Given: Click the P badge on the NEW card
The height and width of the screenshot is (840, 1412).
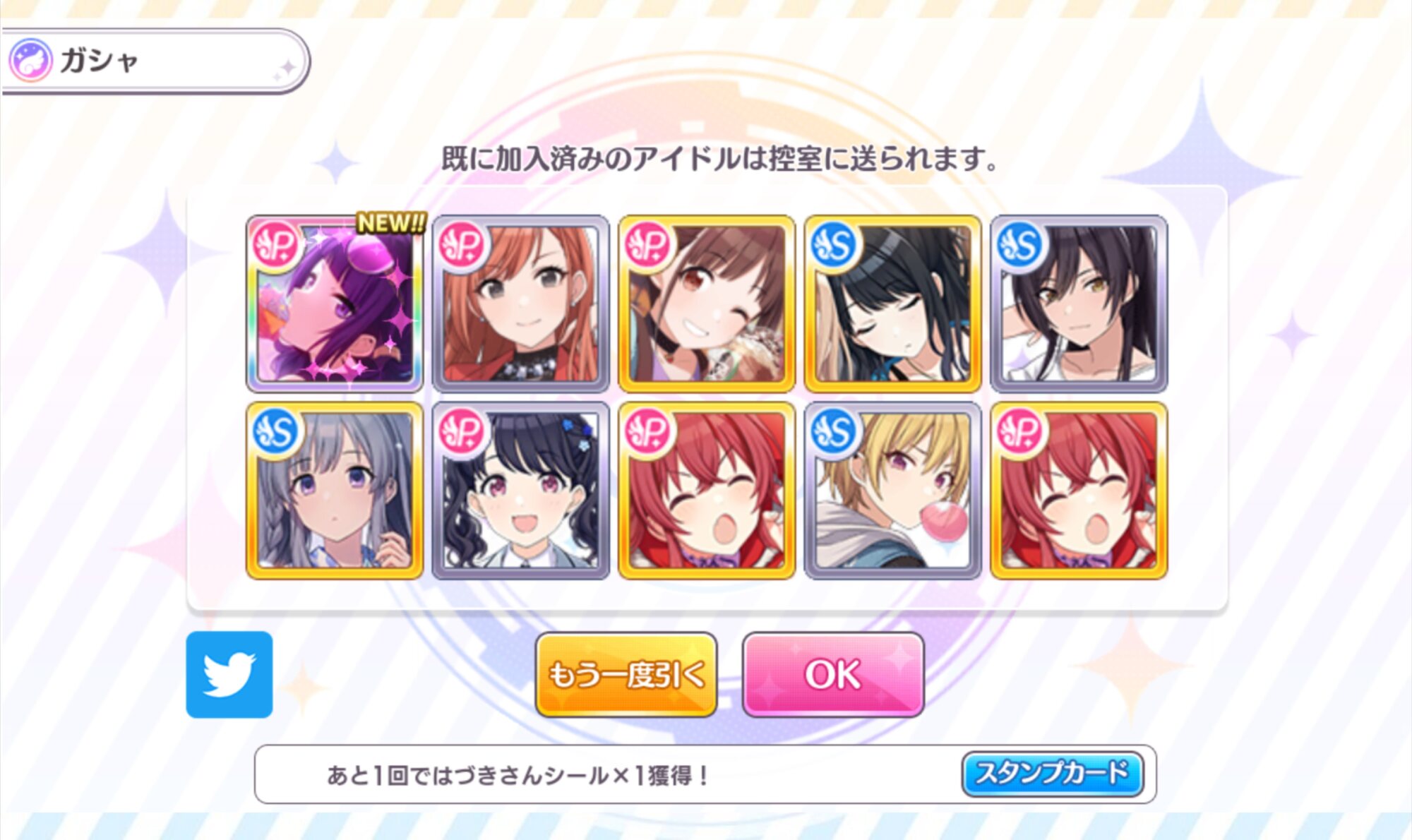Looking at the screenshot, I should coord(276,245).
